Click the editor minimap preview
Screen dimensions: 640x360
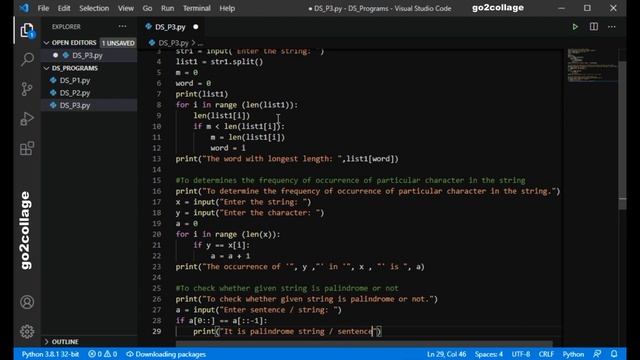592,65
